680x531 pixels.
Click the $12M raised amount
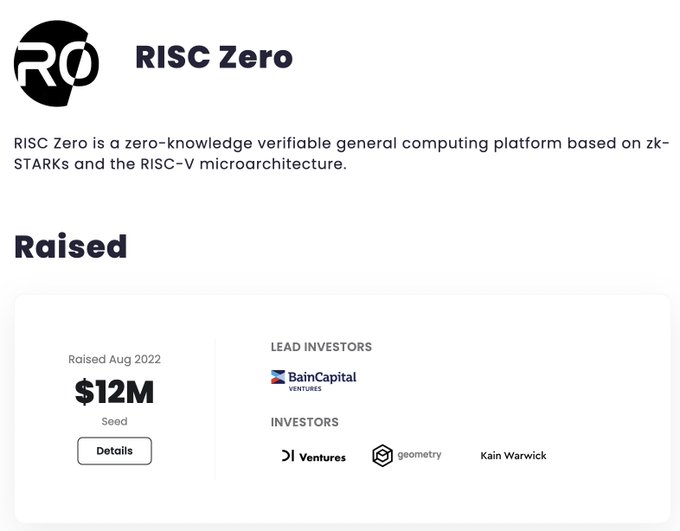[114, 392]
